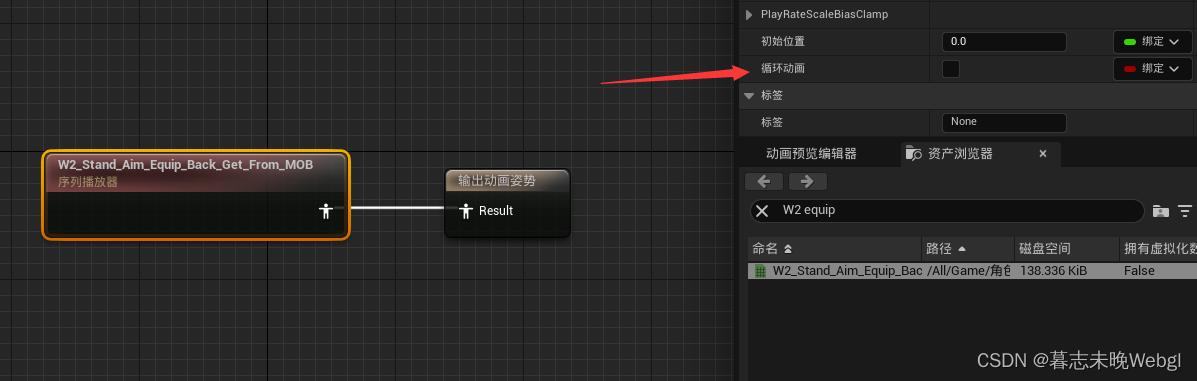Click the False cell in asset row

pos(1139,270)
